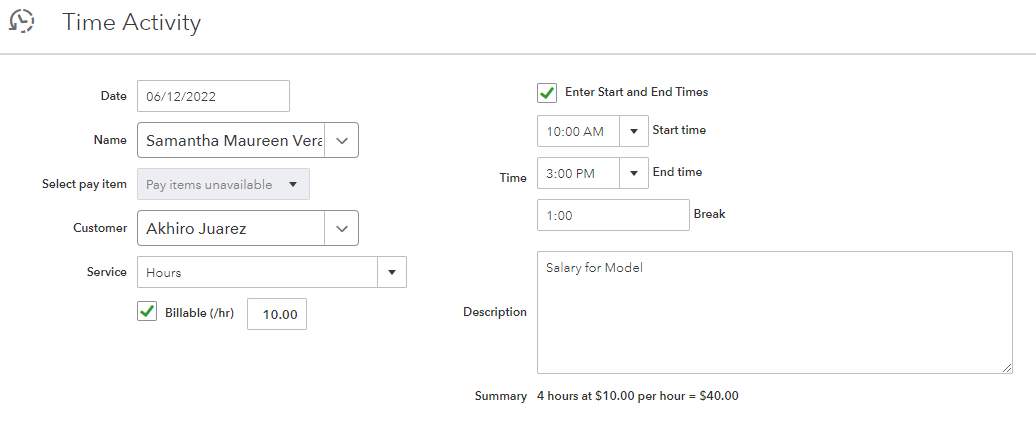
Task: Click the Hours service field
Action: coord(258,272)
